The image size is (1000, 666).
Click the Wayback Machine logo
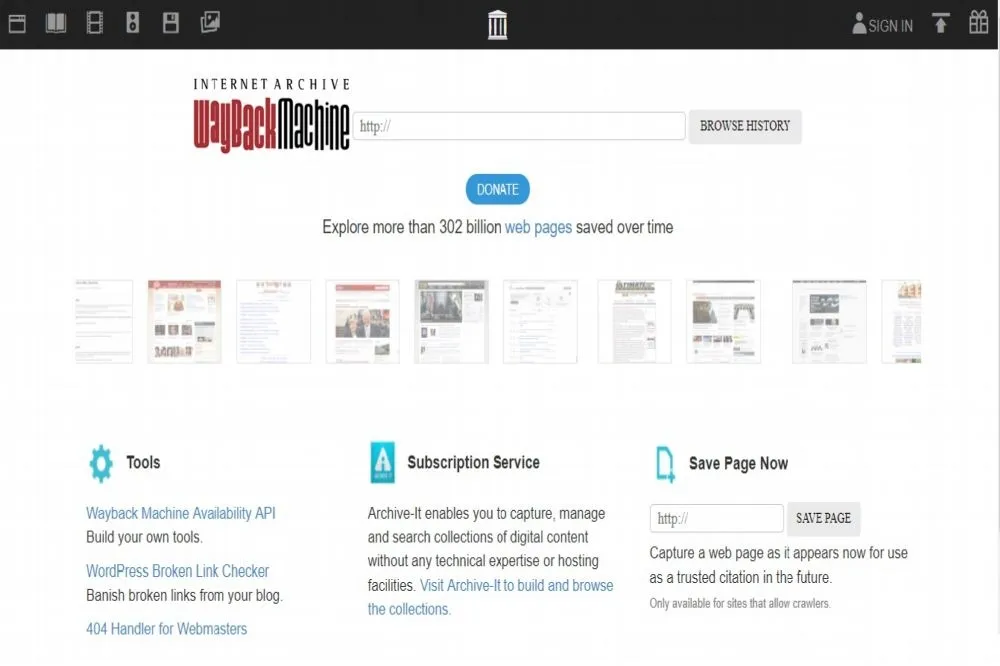[x=272, y=125]
